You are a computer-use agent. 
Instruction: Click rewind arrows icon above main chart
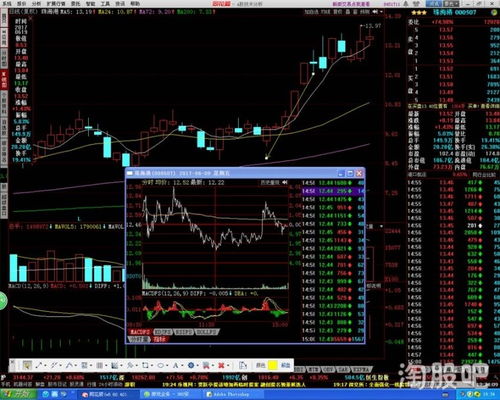click(375, 12)
